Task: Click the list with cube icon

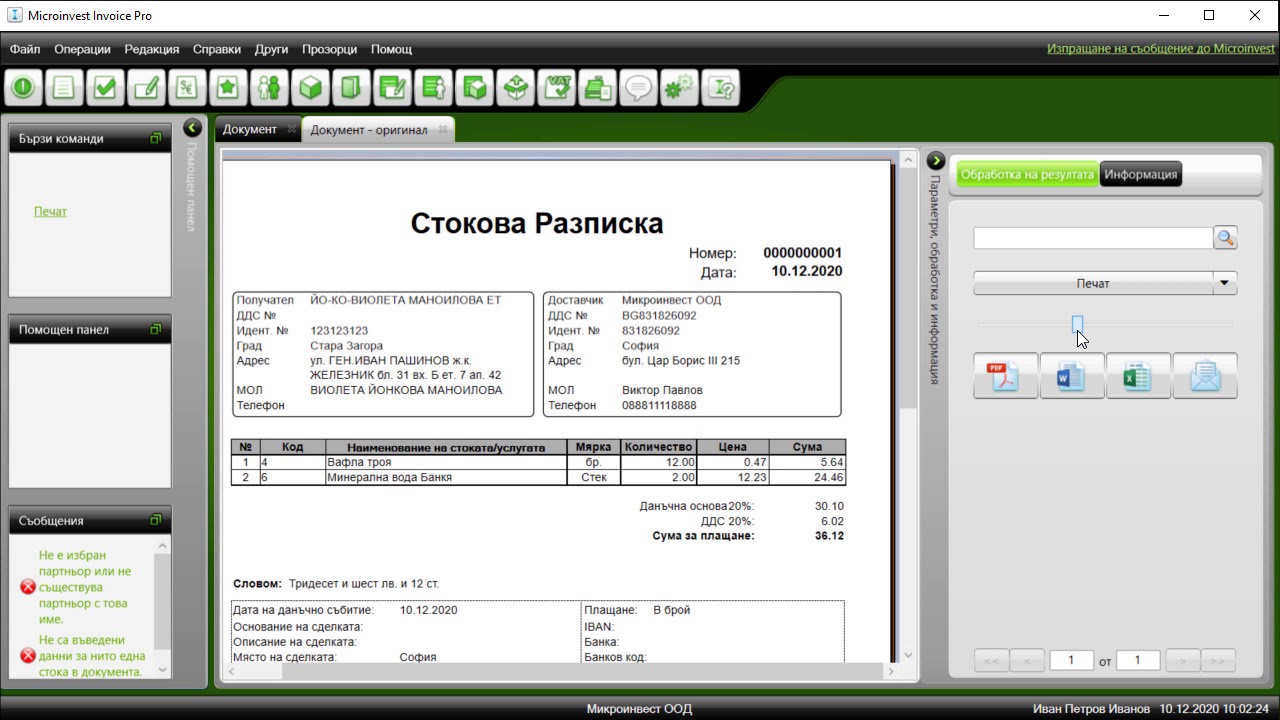Action: coord(474,88)
